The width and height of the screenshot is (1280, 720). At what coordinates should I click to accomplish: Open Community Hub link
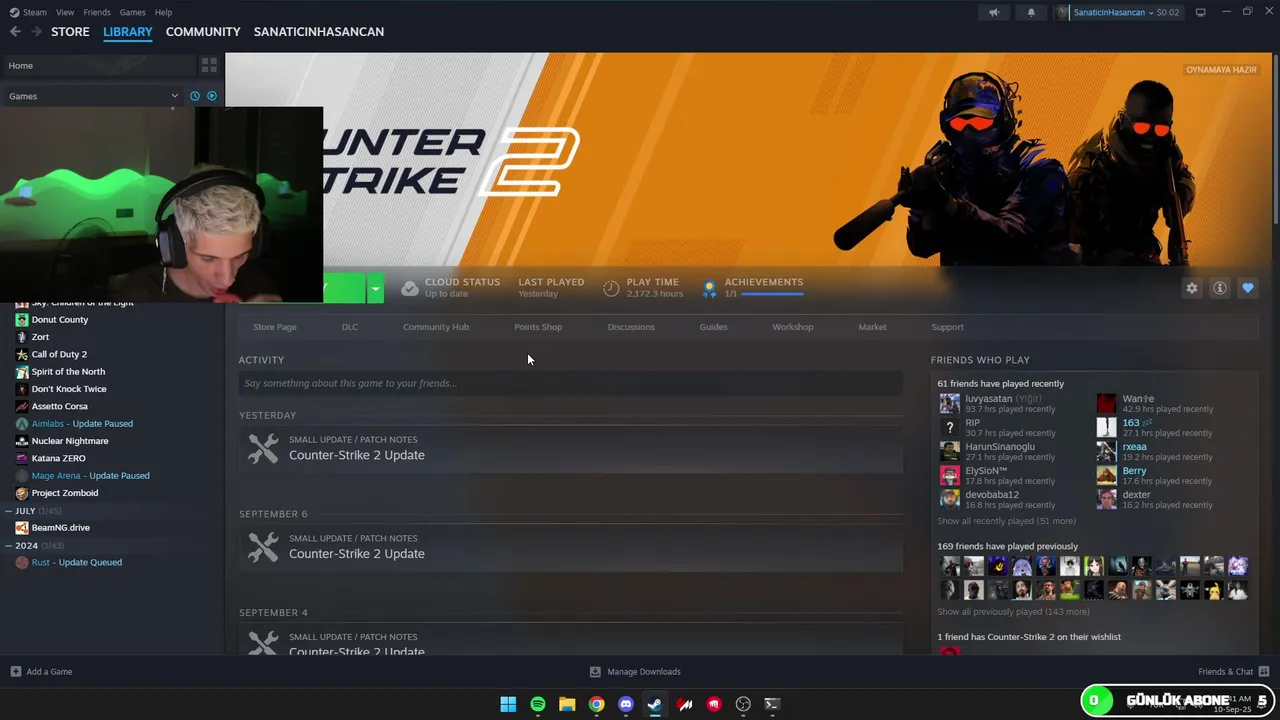pos(436,327)
